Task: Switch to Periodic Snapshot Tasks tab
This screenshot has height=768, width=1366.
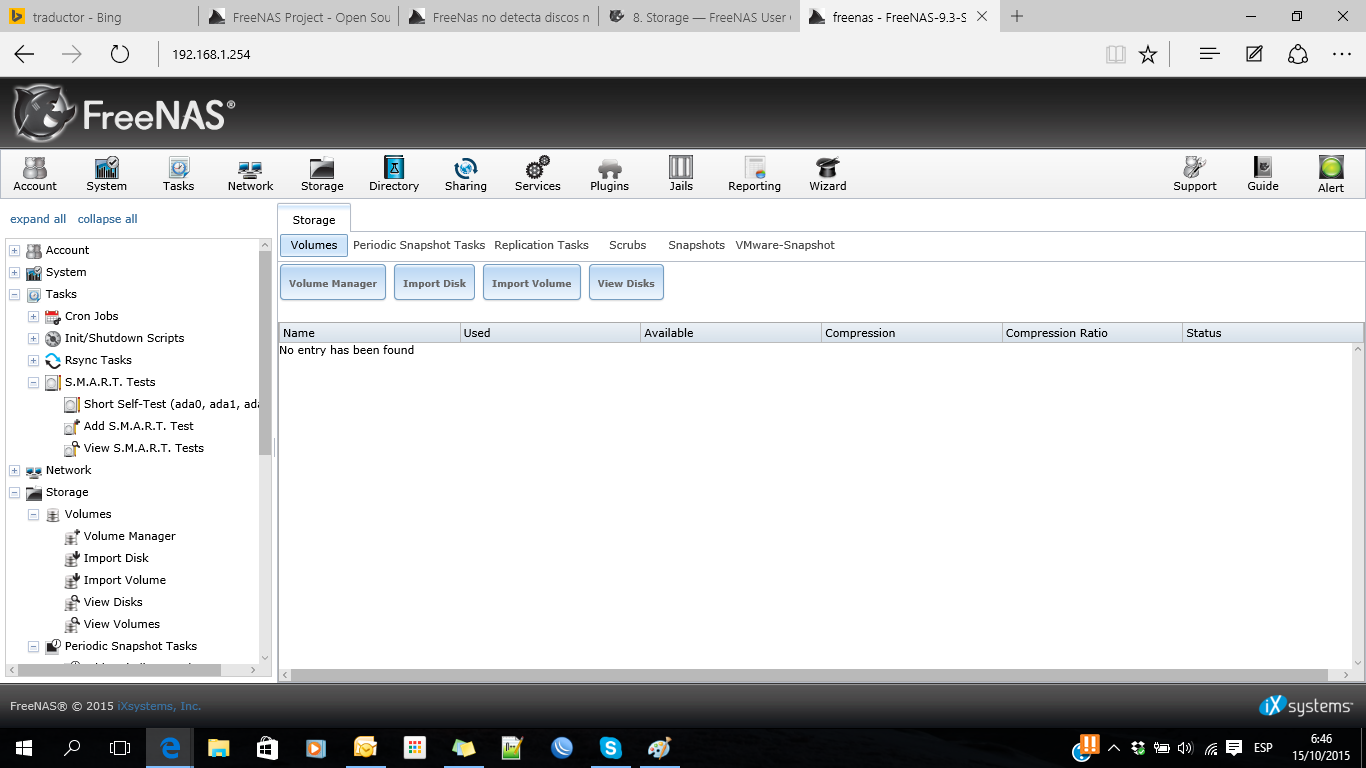Action: tap(419, 245)
